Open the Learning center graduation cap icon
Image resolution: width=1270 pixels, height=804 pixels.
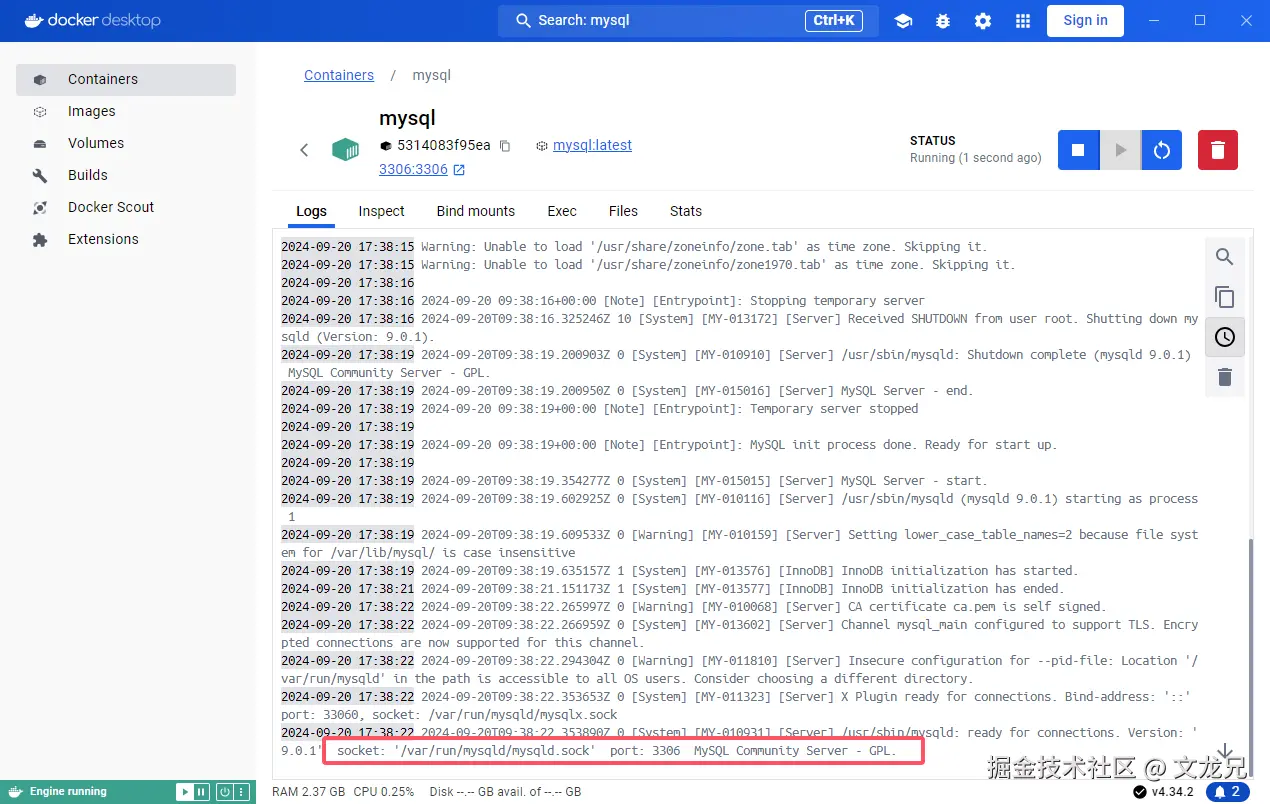pyautogui.click(x=903, y=21)
